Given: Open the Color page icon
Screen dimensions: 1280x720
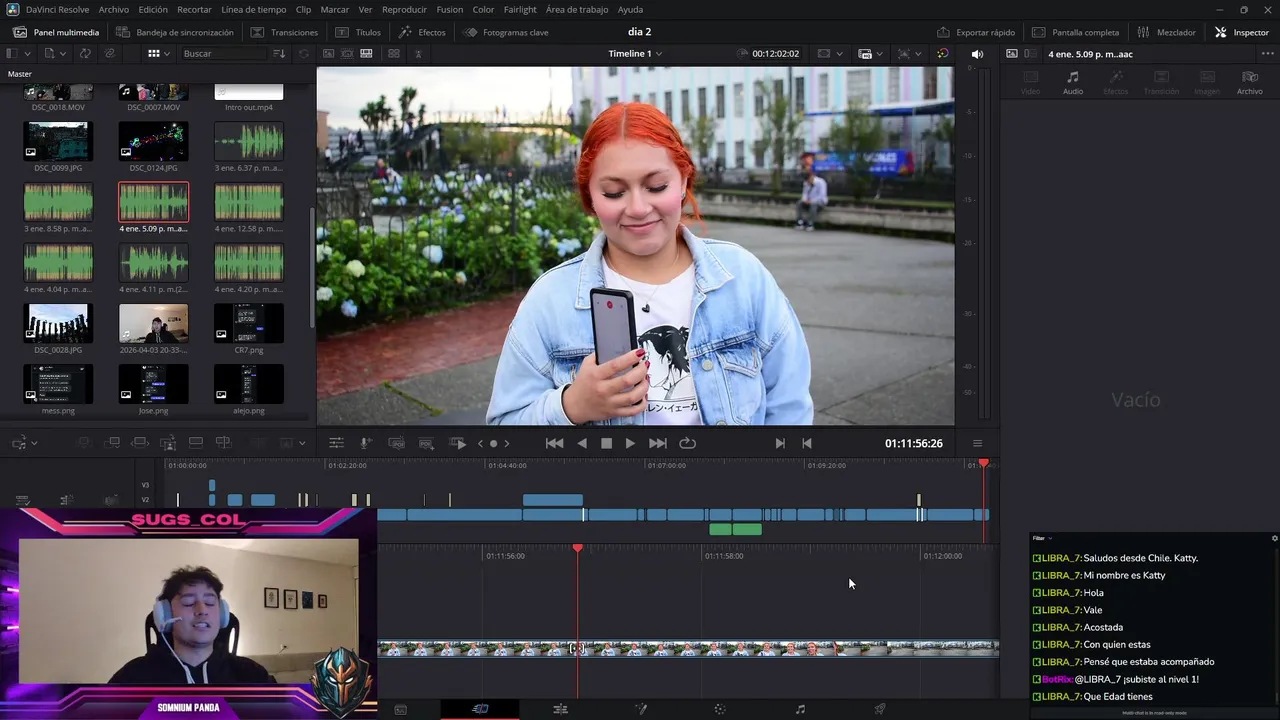Looking at the screenshot, I should coord(719,709).
